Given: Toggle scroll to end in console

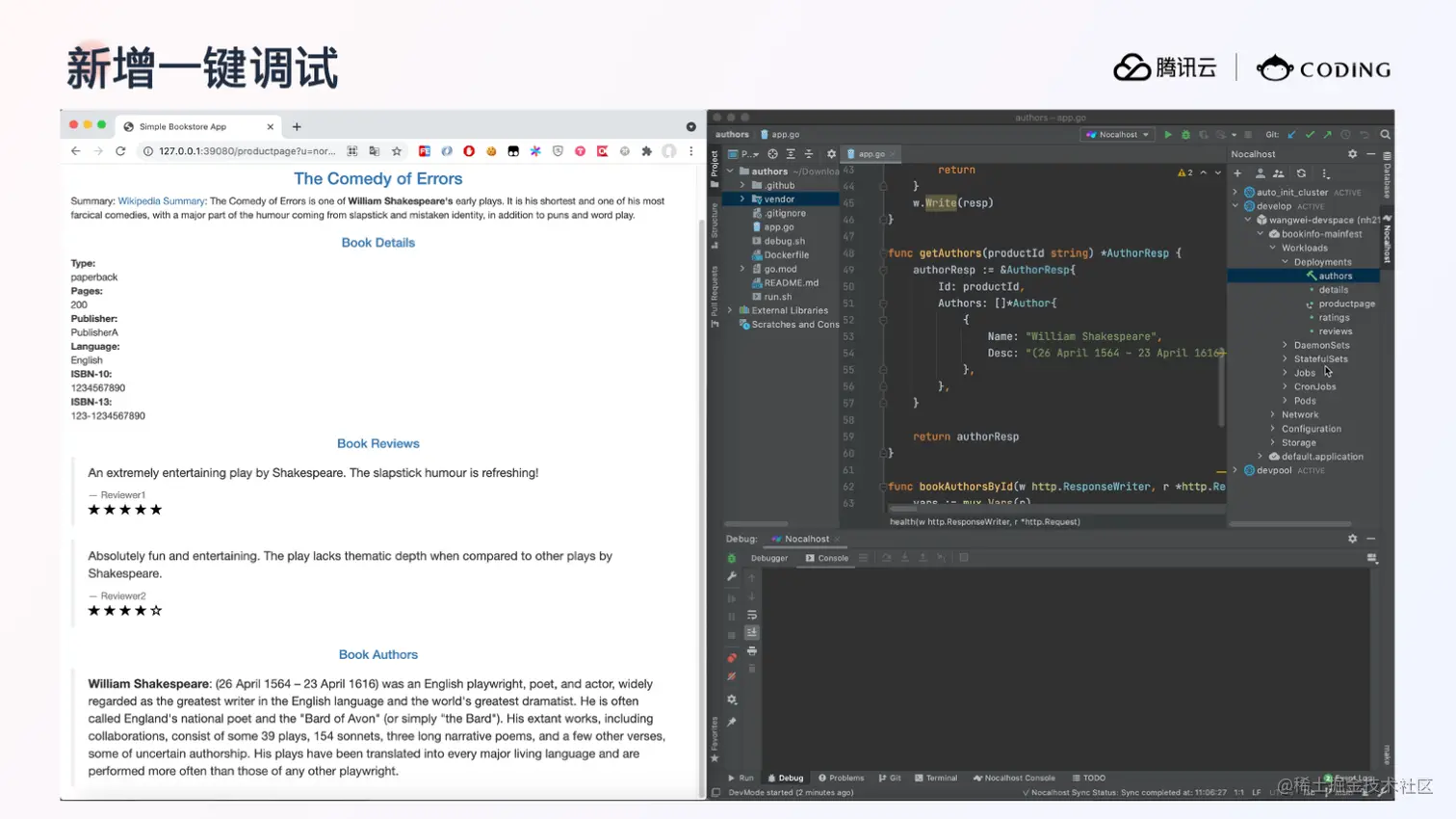Looking at the screenshot, I should pos(752,633).
